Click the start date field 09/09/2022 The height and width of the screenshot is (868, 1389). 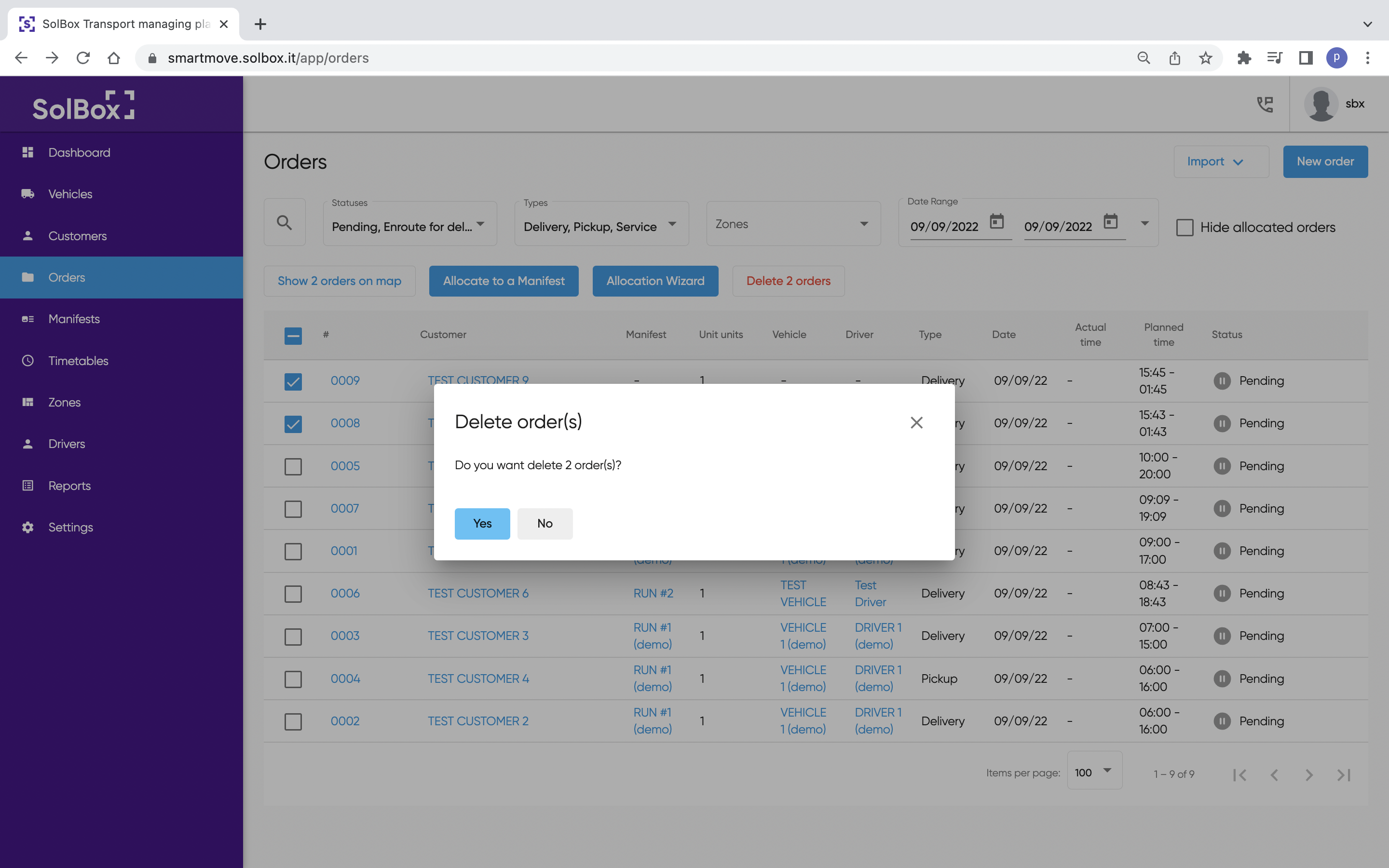[x=944, y=227]
